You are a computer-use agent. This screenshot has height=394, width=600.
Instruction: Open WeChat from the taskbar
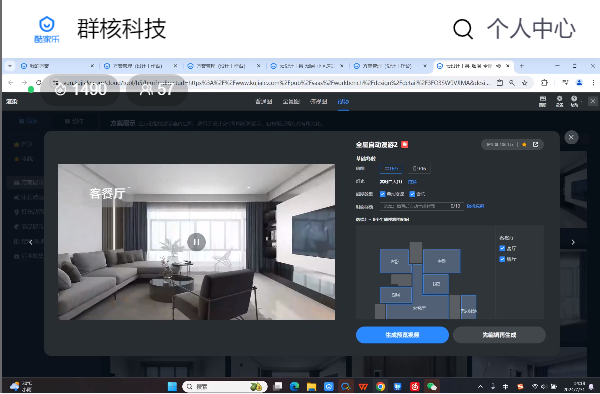pos(432,386)
